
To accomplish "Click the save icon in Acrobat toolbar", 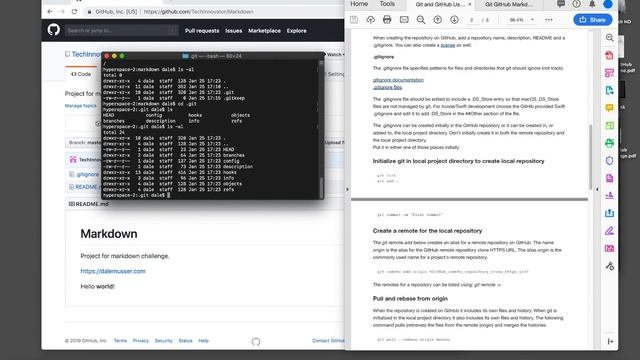I will coord(354,20).
